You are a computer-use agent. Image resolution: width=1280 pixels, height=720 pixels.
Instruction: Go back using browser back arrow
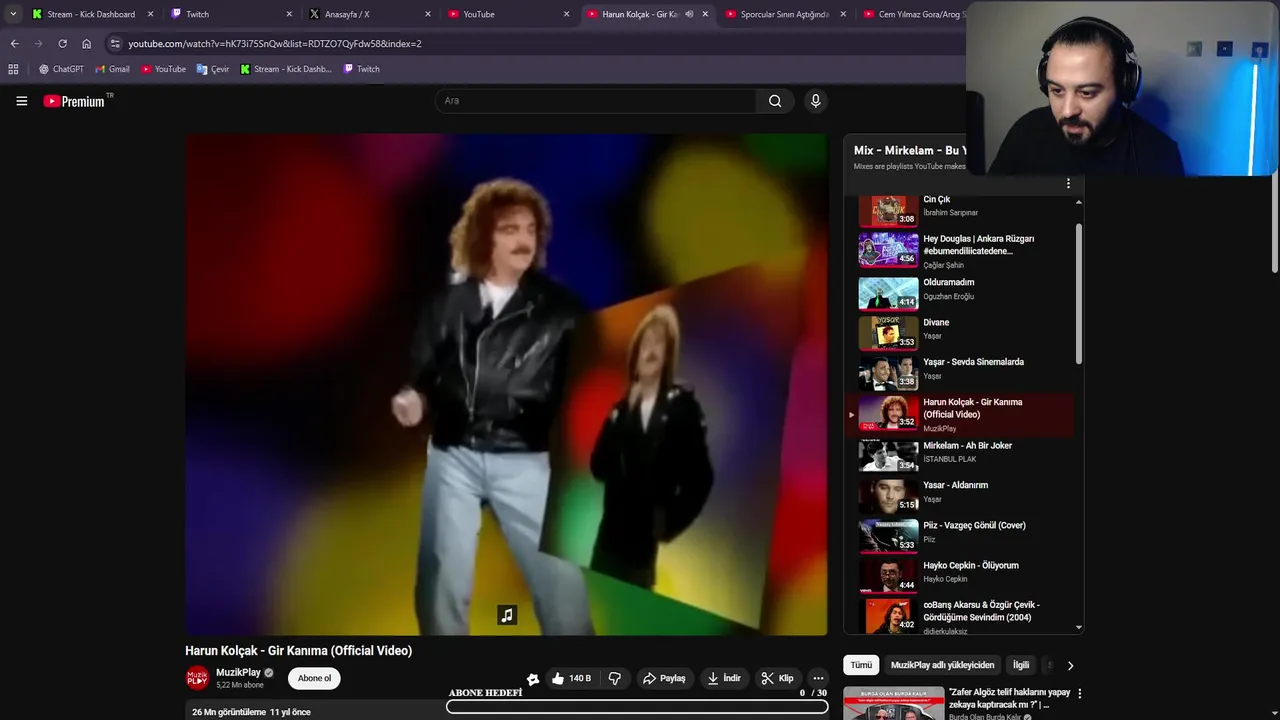click(x=14, y=44)
